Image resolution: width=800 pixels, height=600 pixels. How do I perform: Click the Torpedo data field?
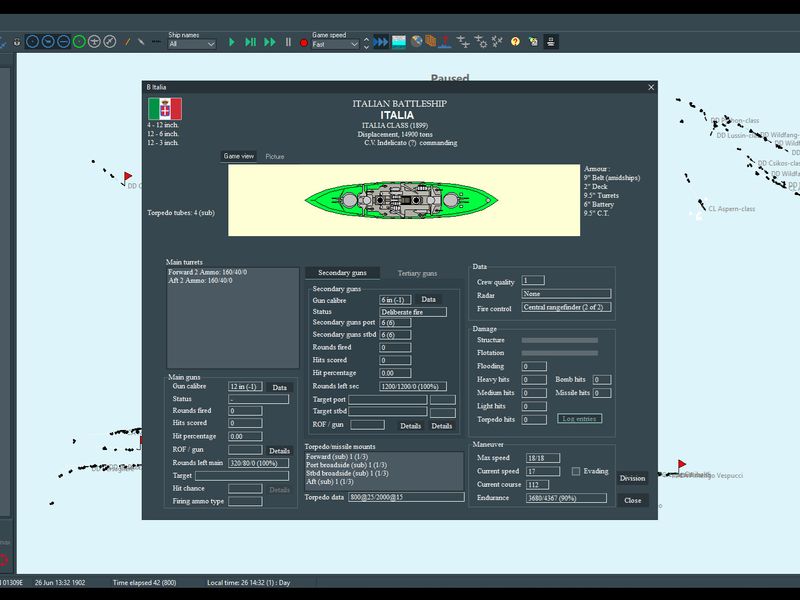click(x=406, y=497)
